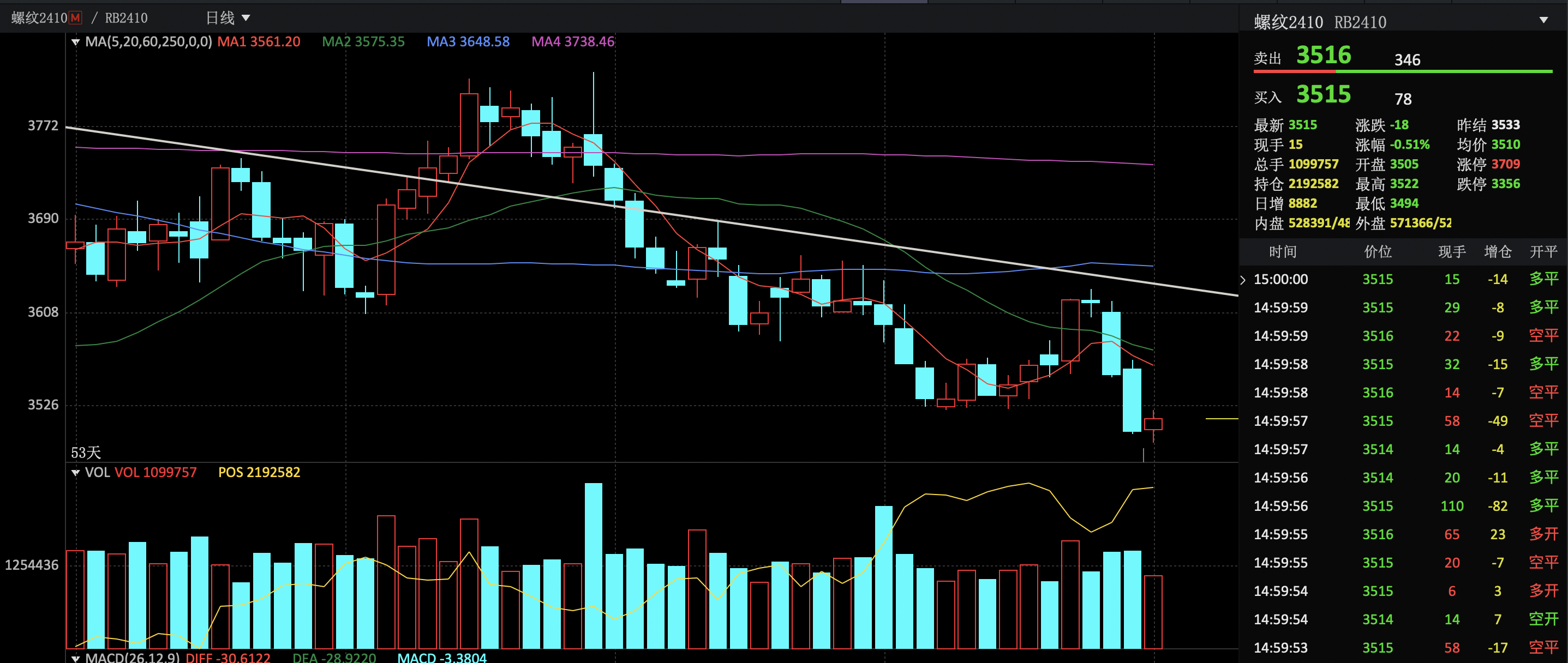The image size is (1568, 663).
Task: Select the 14:59:53 tick row
Action: coord(1403,648)
